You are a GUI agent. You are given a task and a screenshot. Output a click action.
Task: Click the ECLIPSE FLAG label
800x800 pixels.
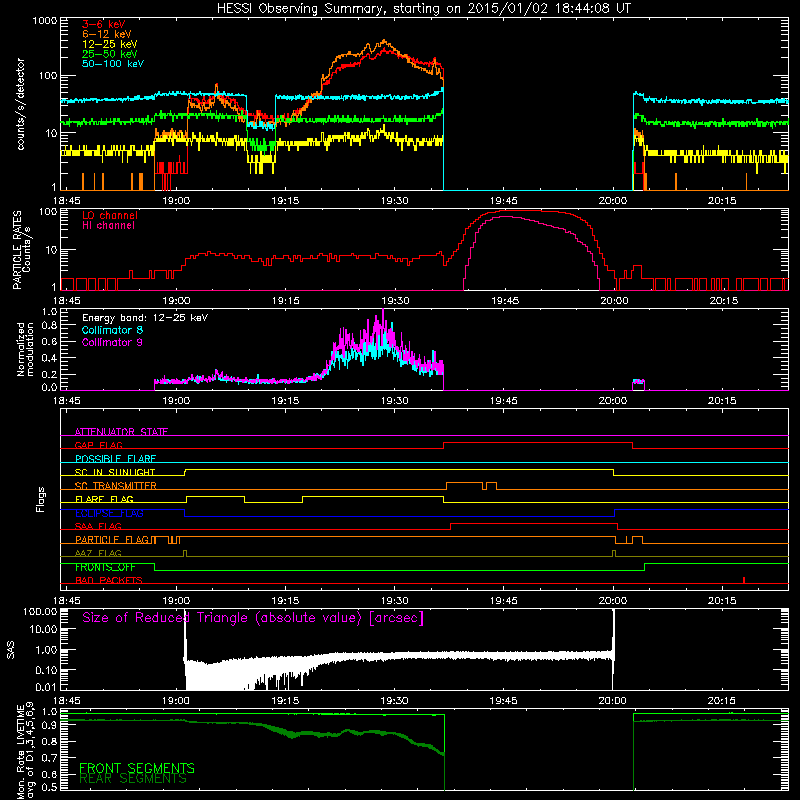(x=109, y=513)
